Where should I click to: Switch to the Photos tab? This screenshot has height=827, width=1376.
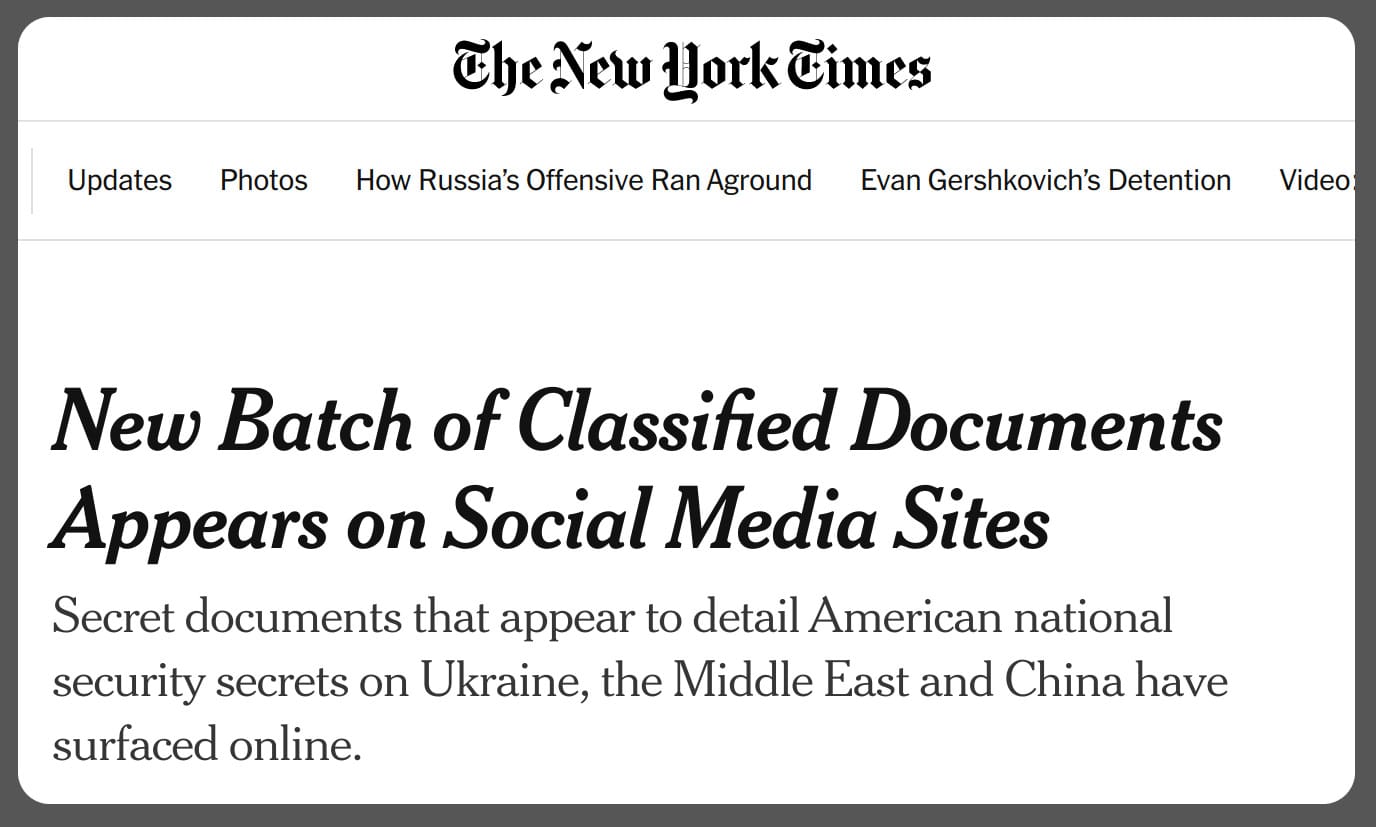click(263, 181)
